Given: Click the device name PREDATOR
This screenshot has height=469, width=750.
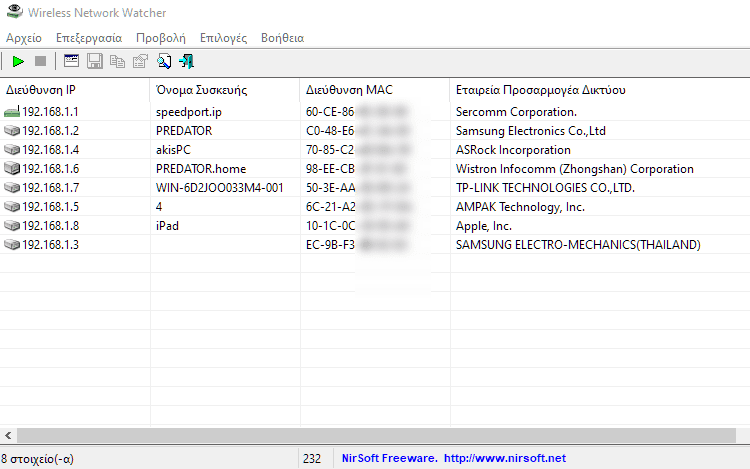Looking at the screenshot, I should tap(184, 131).
